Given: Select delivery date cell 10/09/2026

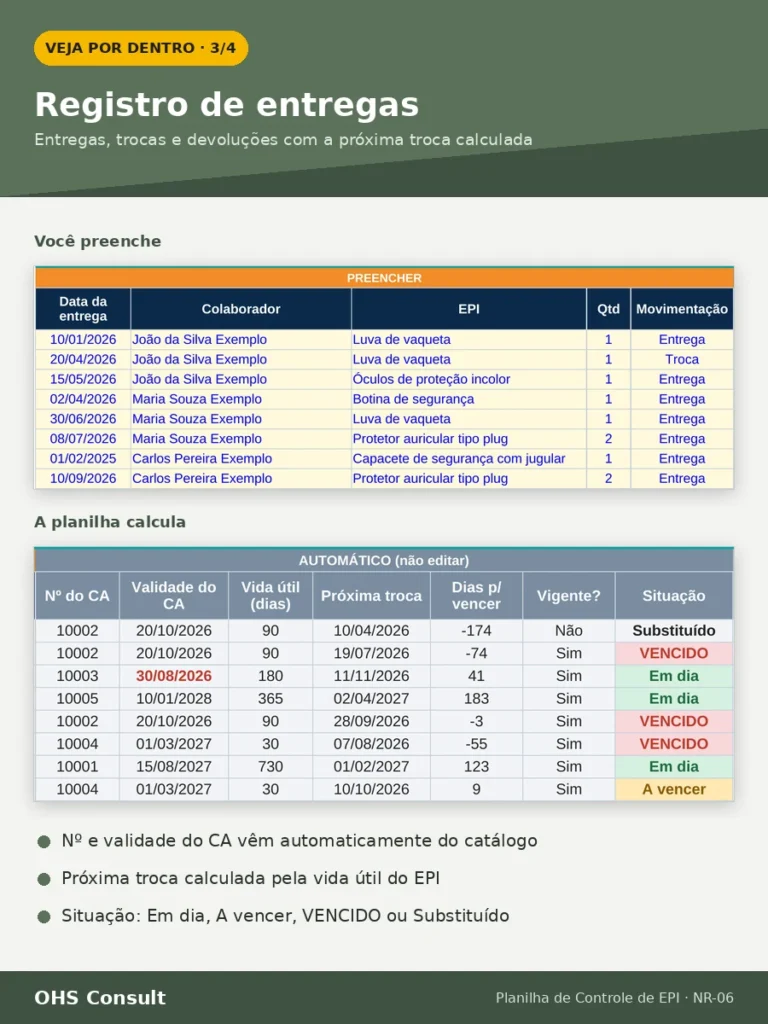Looking at the screenshot, I should [83, 478].
